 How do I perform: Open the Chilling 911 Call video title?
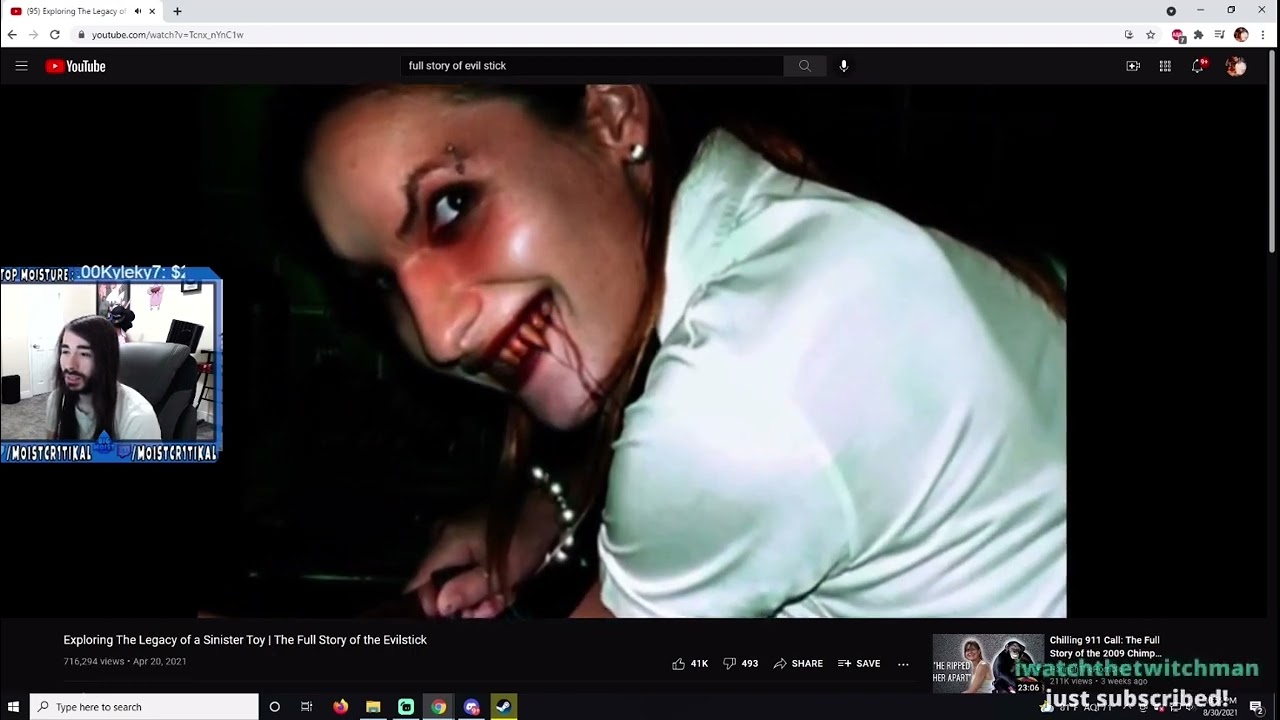tap(1105, 647)
